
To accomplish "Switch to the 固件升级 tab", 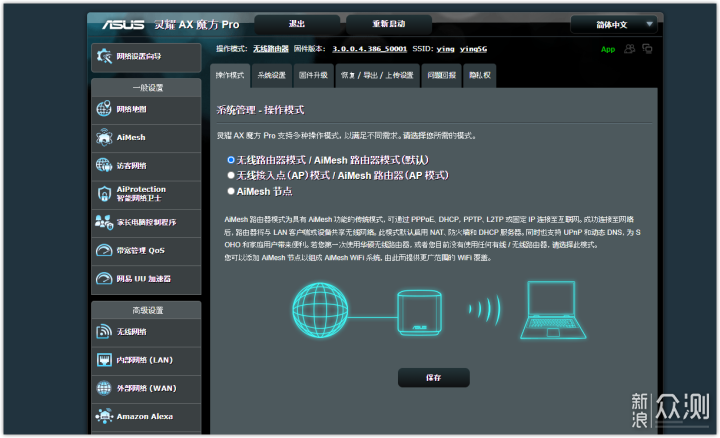I will (x=313, y=75).
